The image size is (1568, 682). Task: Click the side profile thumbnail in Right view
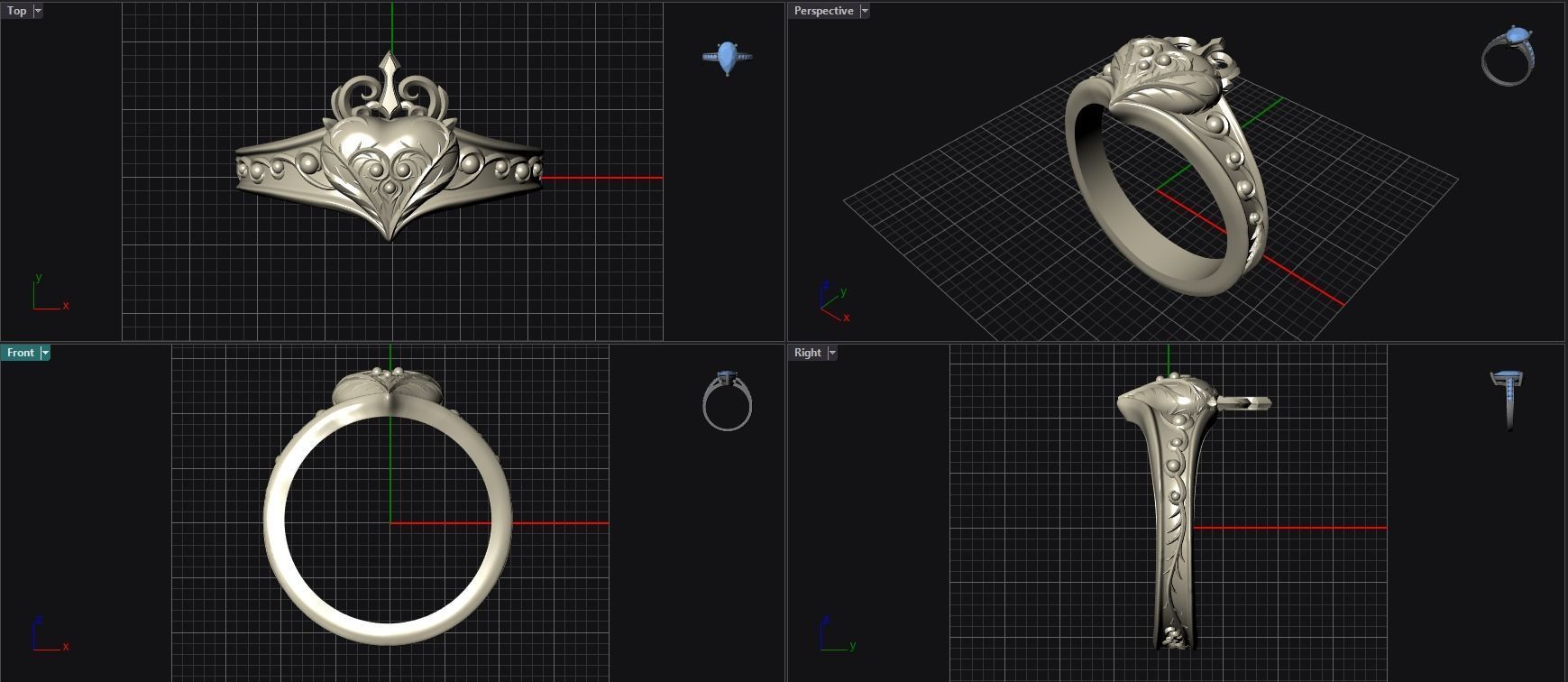tap(1508, 401)
